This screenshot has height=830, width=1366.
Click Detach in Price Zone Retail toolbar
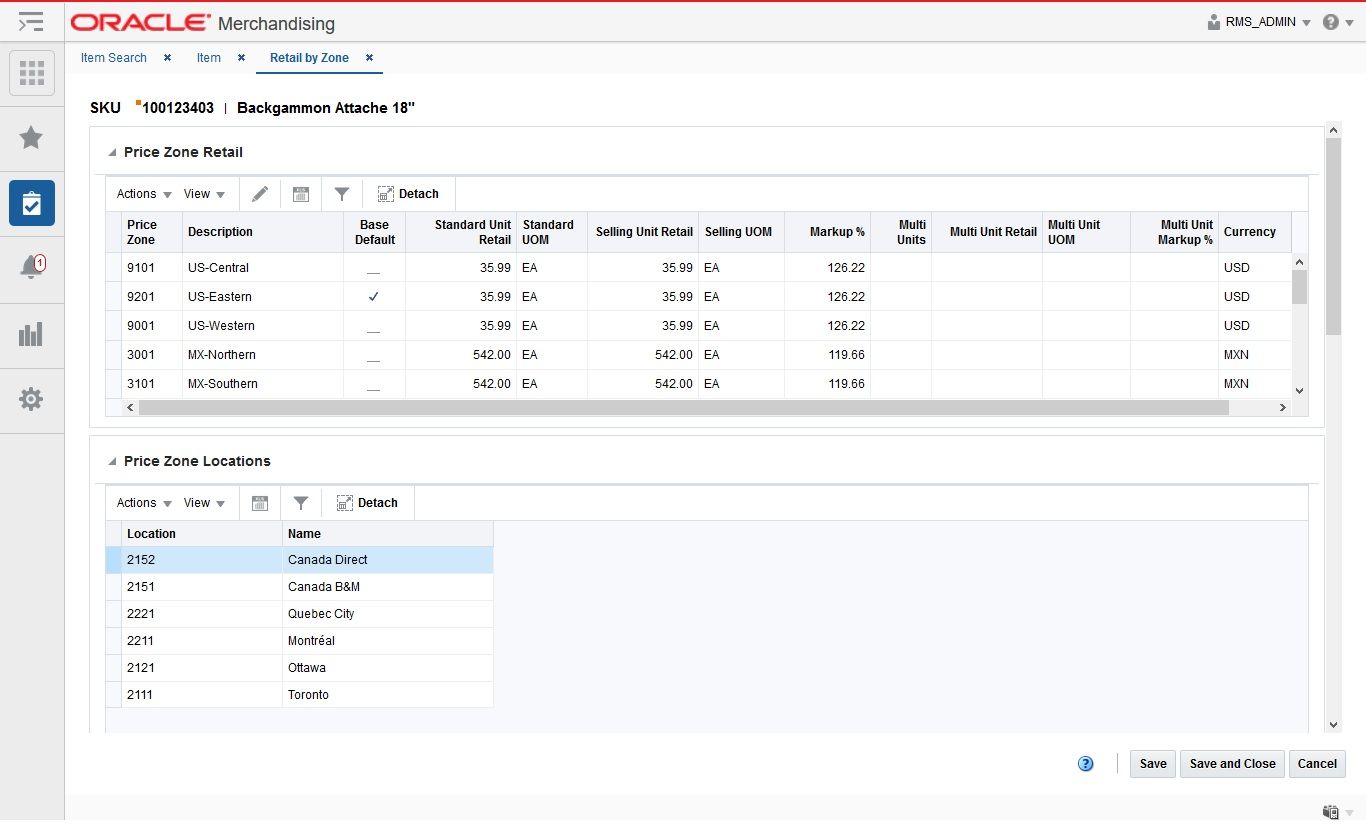pos(408,194)
